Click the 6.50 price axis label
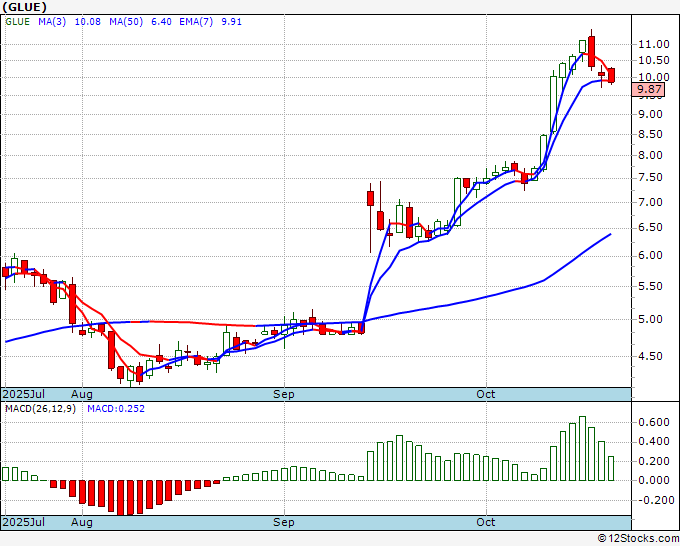The height and width of the screenshot is (546, 680). pos(651,228)
